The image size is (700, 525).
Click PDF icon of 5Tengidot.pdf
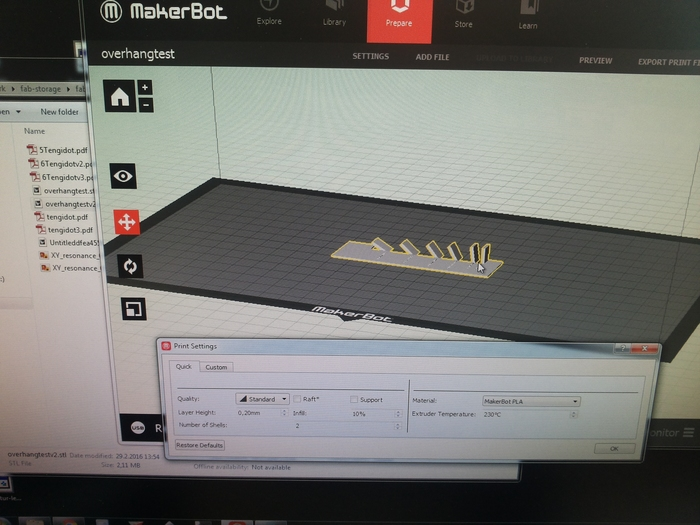[32, 149]
